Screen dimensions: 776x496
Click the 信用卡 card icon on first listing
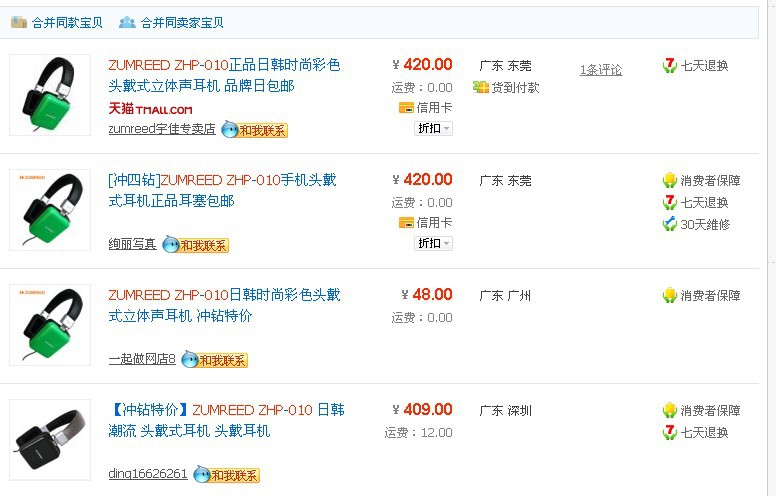406,107
